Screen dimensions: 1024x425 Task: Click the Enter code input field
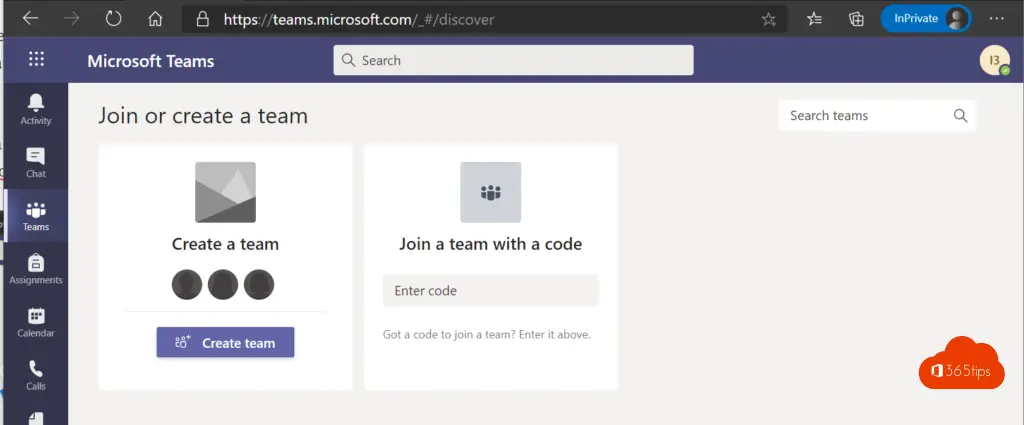(490, 291)
